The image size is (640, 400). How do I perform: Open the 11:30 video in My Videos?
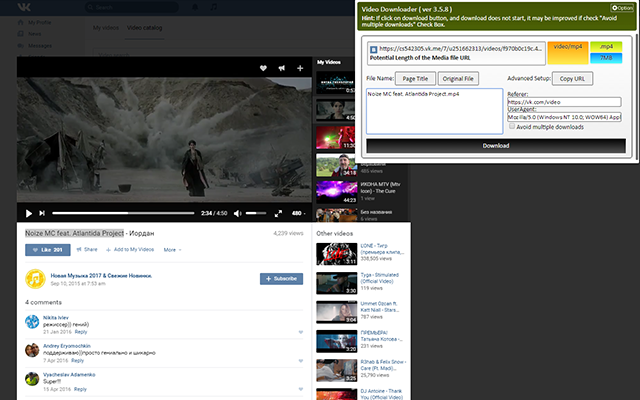point(336,138)
